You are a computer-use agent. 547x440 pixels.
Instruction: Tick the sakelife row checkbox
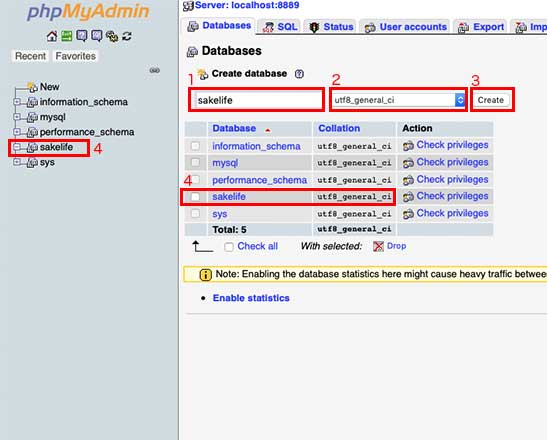pos(195,196)
